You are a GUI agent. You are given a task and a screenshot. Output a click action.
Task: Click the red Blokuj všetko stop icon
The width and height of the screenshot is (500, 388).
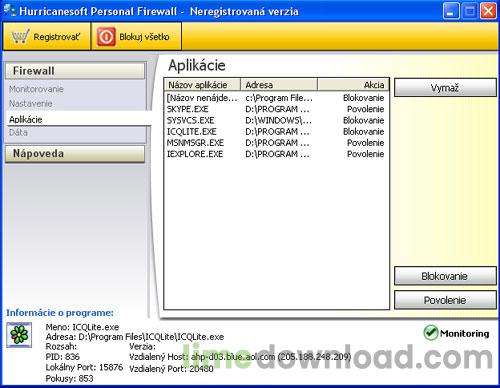point(106,37)
